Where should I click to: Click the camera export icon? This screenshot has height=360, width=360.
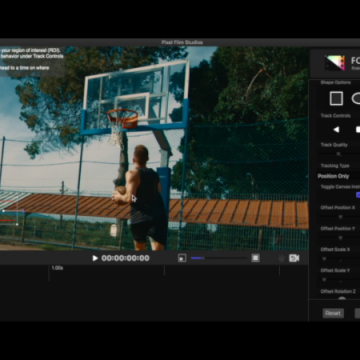click(x=294, y=258)
